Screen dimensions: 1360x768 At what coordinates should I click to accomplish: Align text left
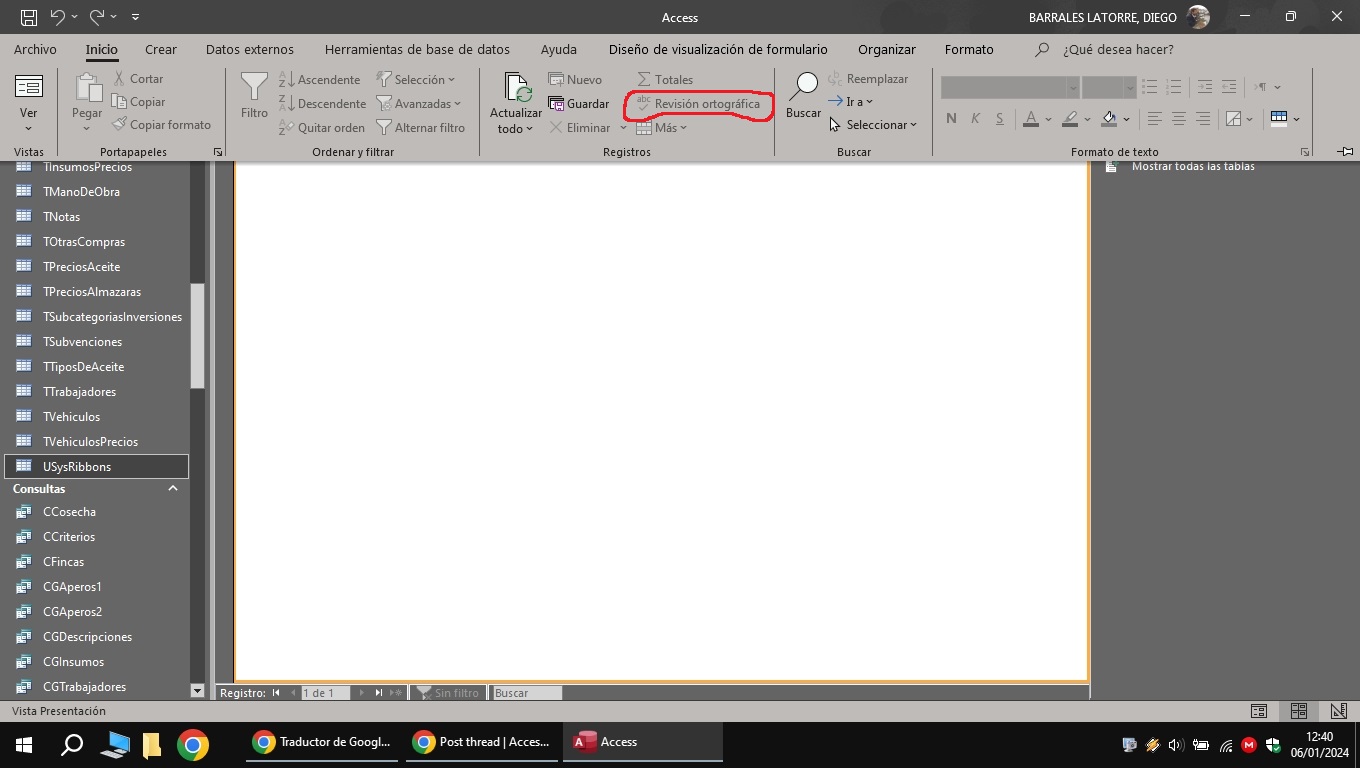point(1154,118)
